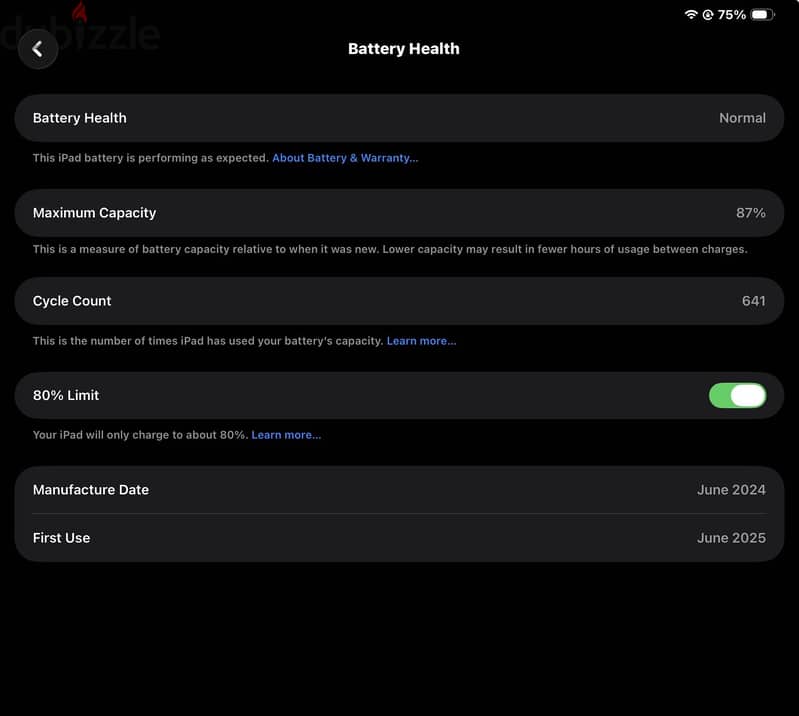The height and width of the screenshot is (716, 799).
Task: Open About Battery & Warranty link
Action: tap(345, 158)
